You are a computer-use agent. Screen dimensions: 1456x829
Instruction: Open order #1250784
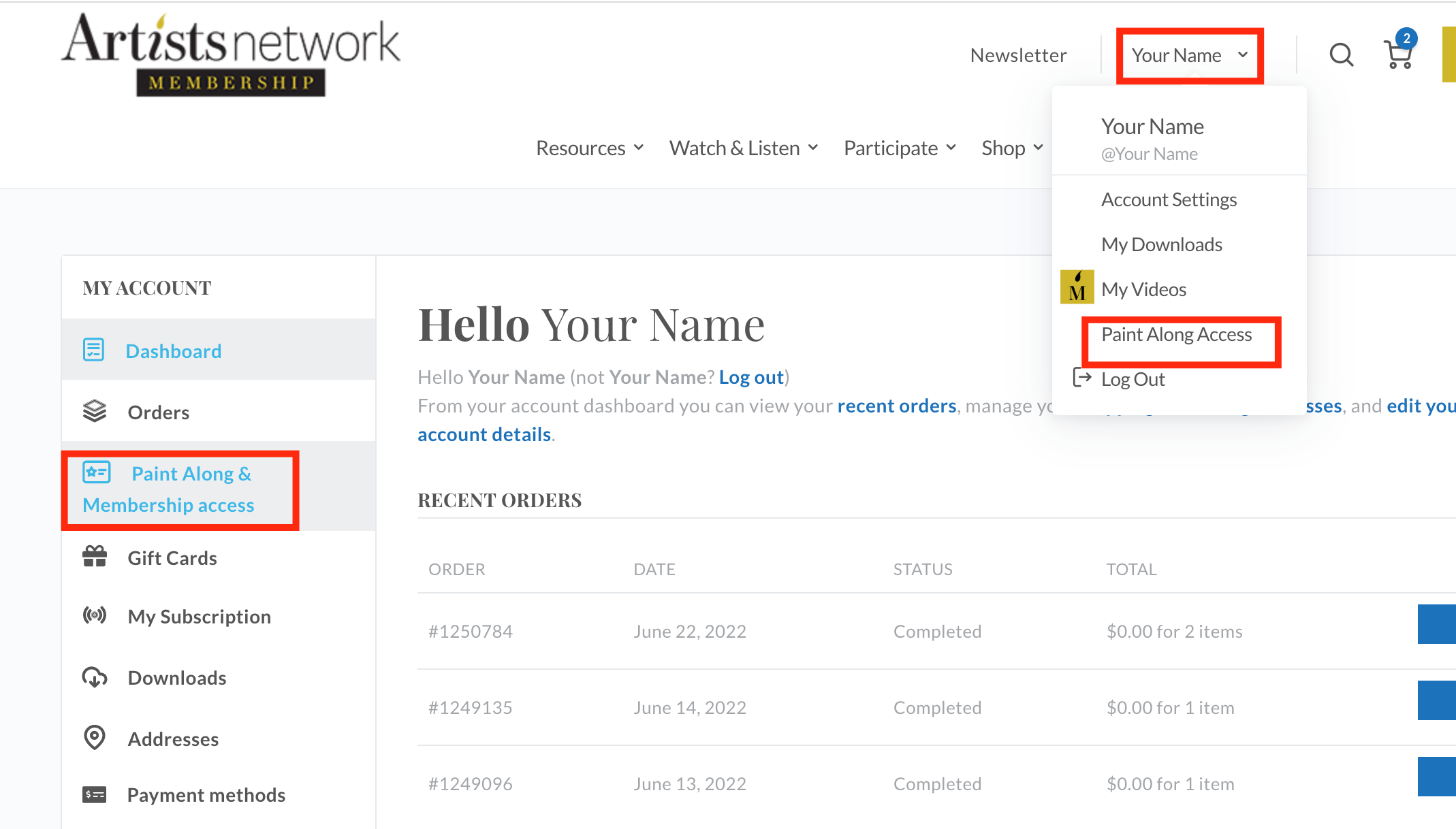pyautogui.click(x=471, y=632)
